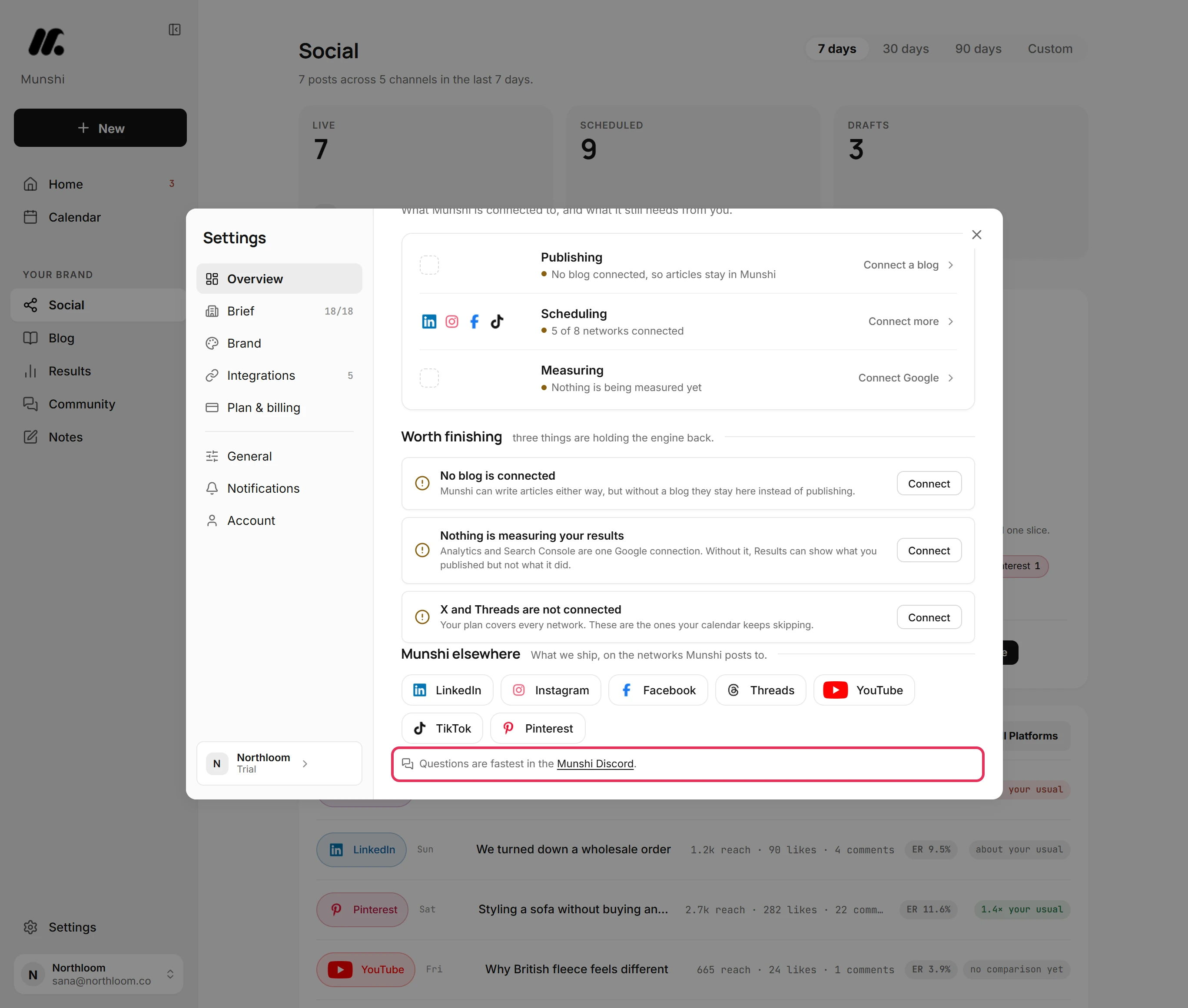The image size is (1188, 1008).
Task: Click the Instagram icon in Scheduling row
Action: pos(451,322)
